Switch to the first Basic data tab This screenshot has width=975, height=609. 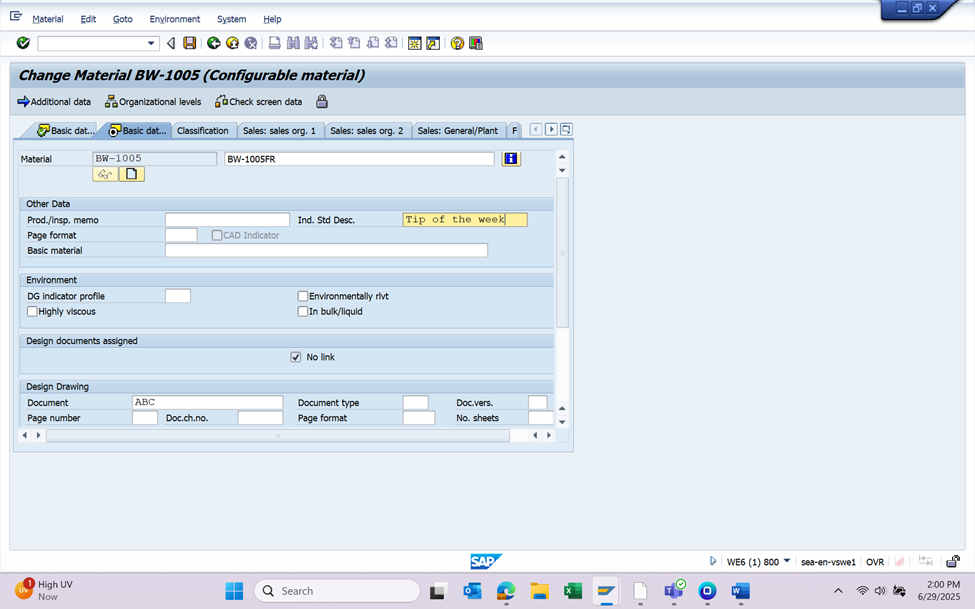[x=65, y=131]
